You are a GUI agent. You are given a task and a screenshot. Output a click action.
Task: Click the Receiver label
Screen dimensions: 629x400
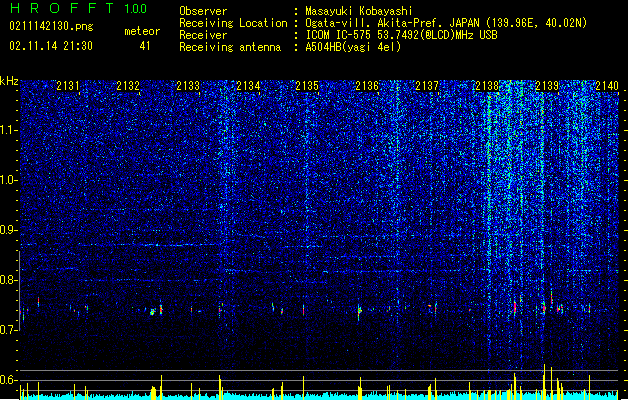pyautogui.click(x=203, y=35)
